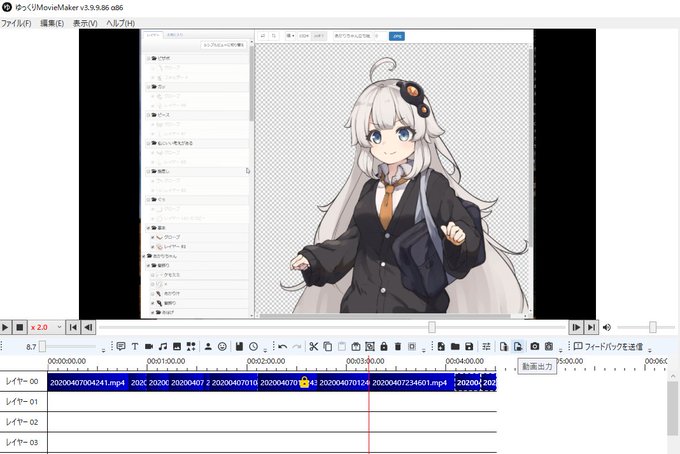Screen dimensions: 680x454
Task: Create a new project file
Action: (441, 346)
